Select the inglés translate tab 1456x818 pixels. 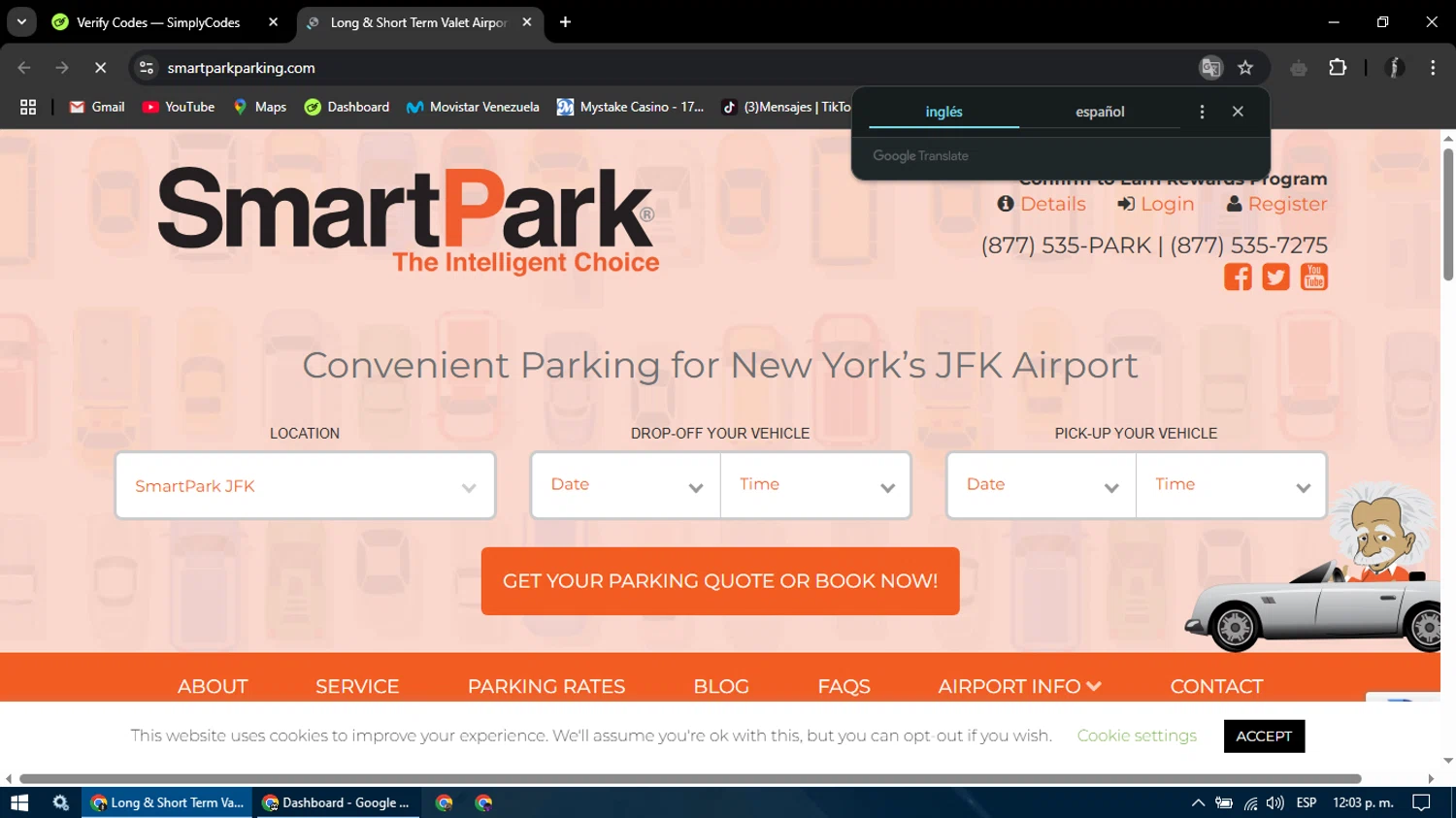click(x=943, y=112)
